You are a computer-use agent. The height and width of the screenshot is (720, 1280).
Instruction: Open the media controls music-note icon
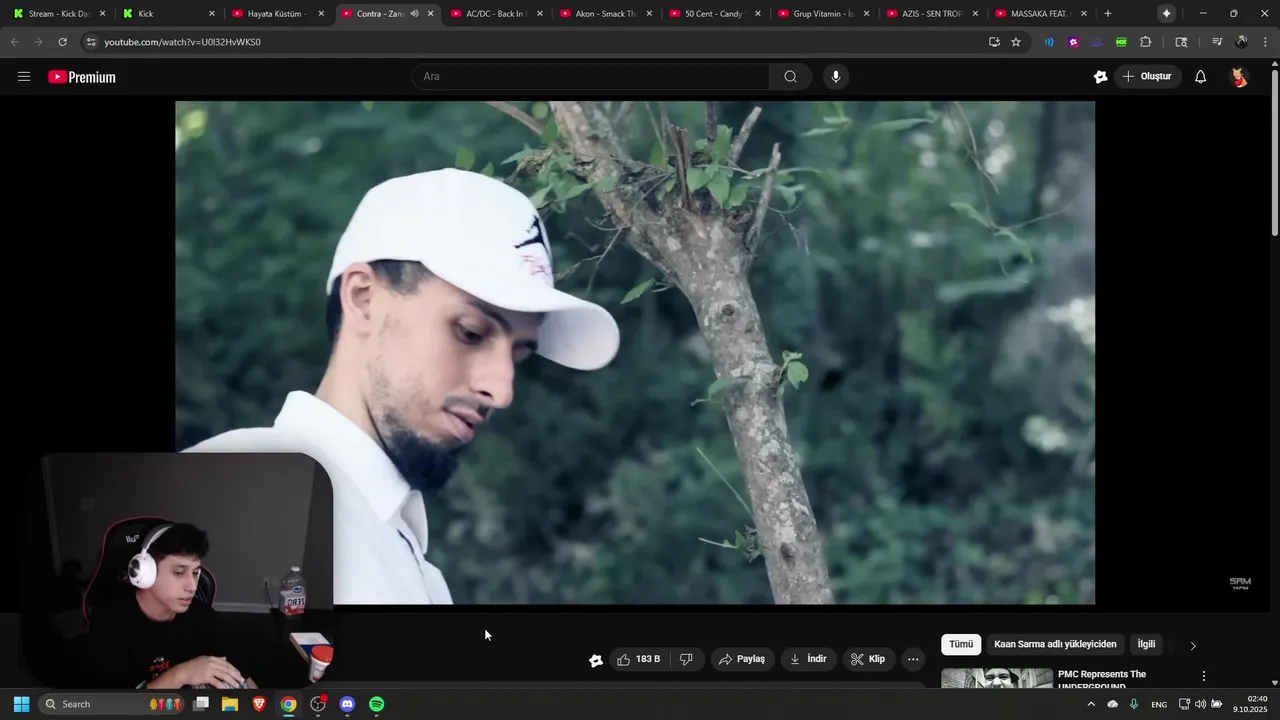(x=1217, y=42)
